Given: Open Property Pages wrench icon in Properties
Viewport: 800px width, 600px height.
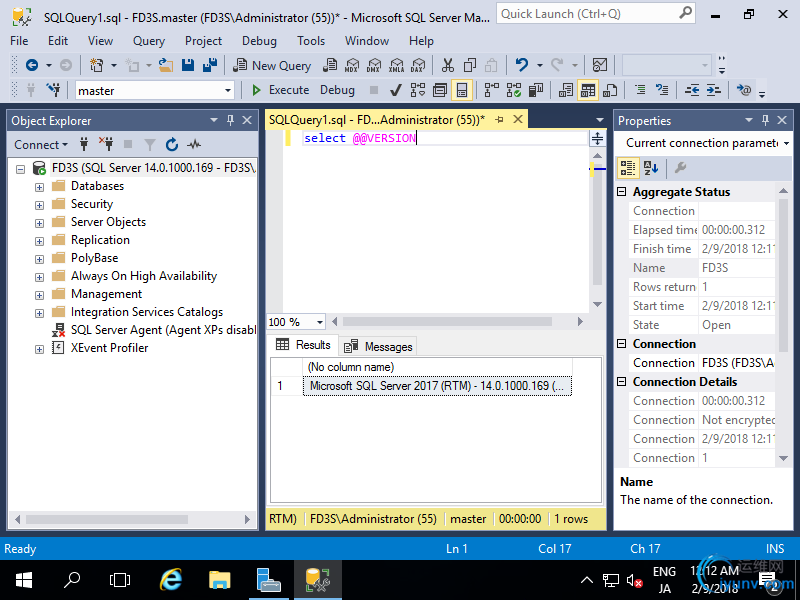Looking at the screenshot, I should pos(680,168).
